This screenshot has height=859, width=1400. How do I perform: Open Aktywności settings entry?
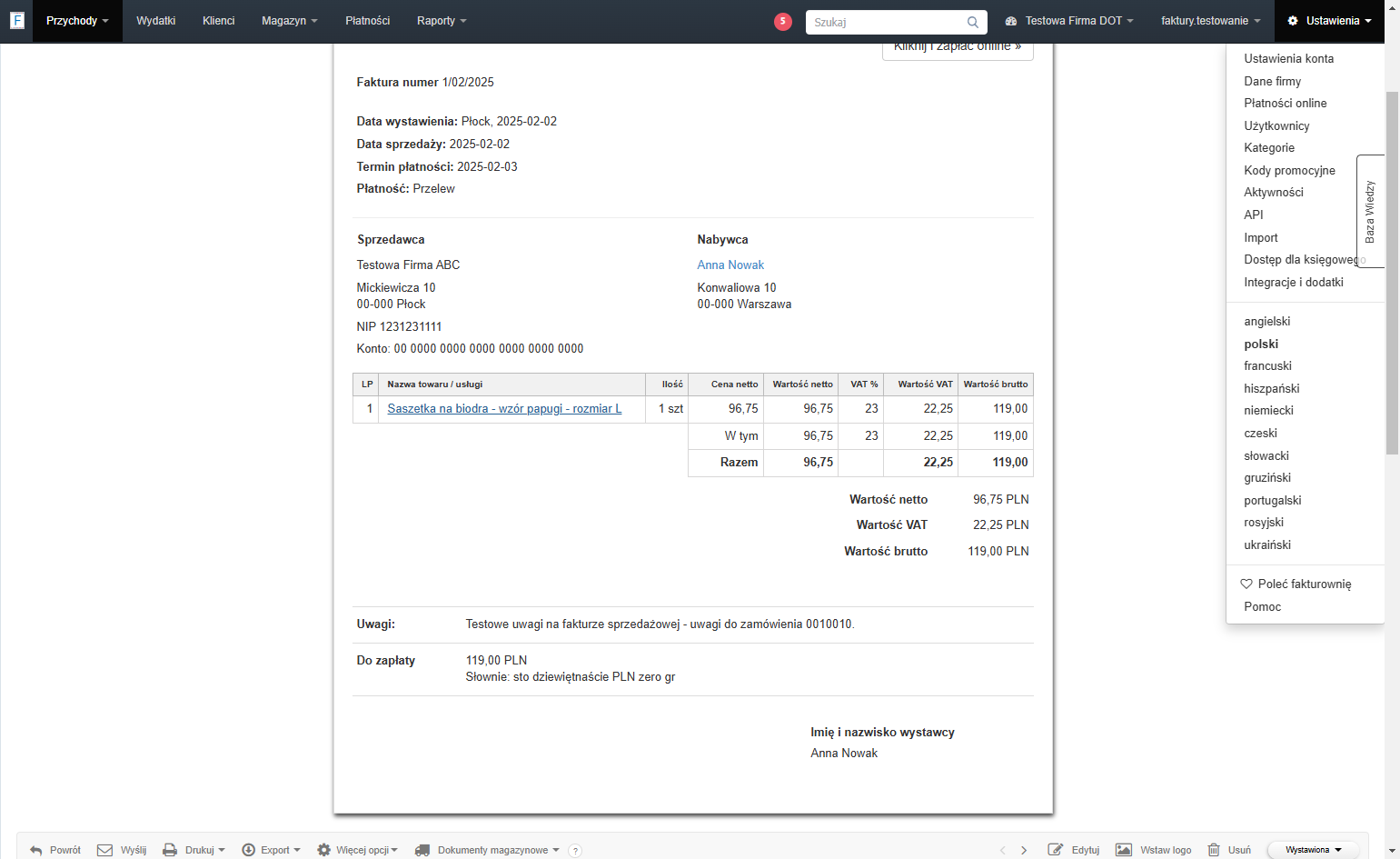point(1273,193)
